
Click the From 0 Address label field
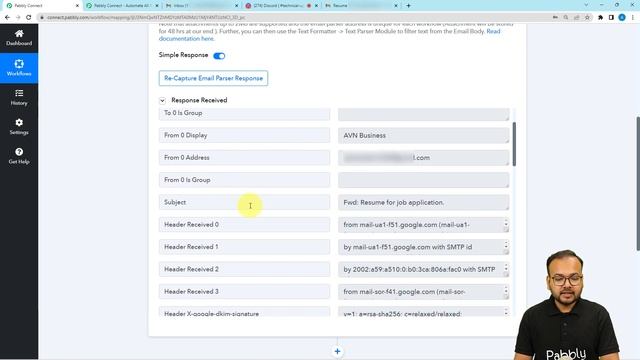click(244, 158)
